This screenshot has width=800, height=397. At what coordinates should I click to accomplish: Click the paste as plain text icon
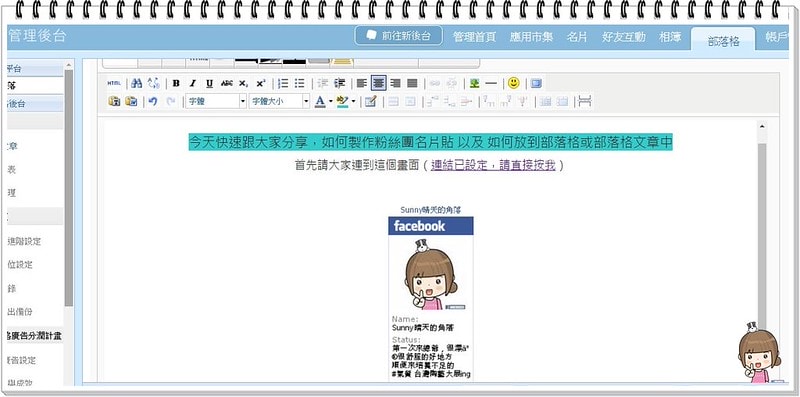tap(114, 102)
